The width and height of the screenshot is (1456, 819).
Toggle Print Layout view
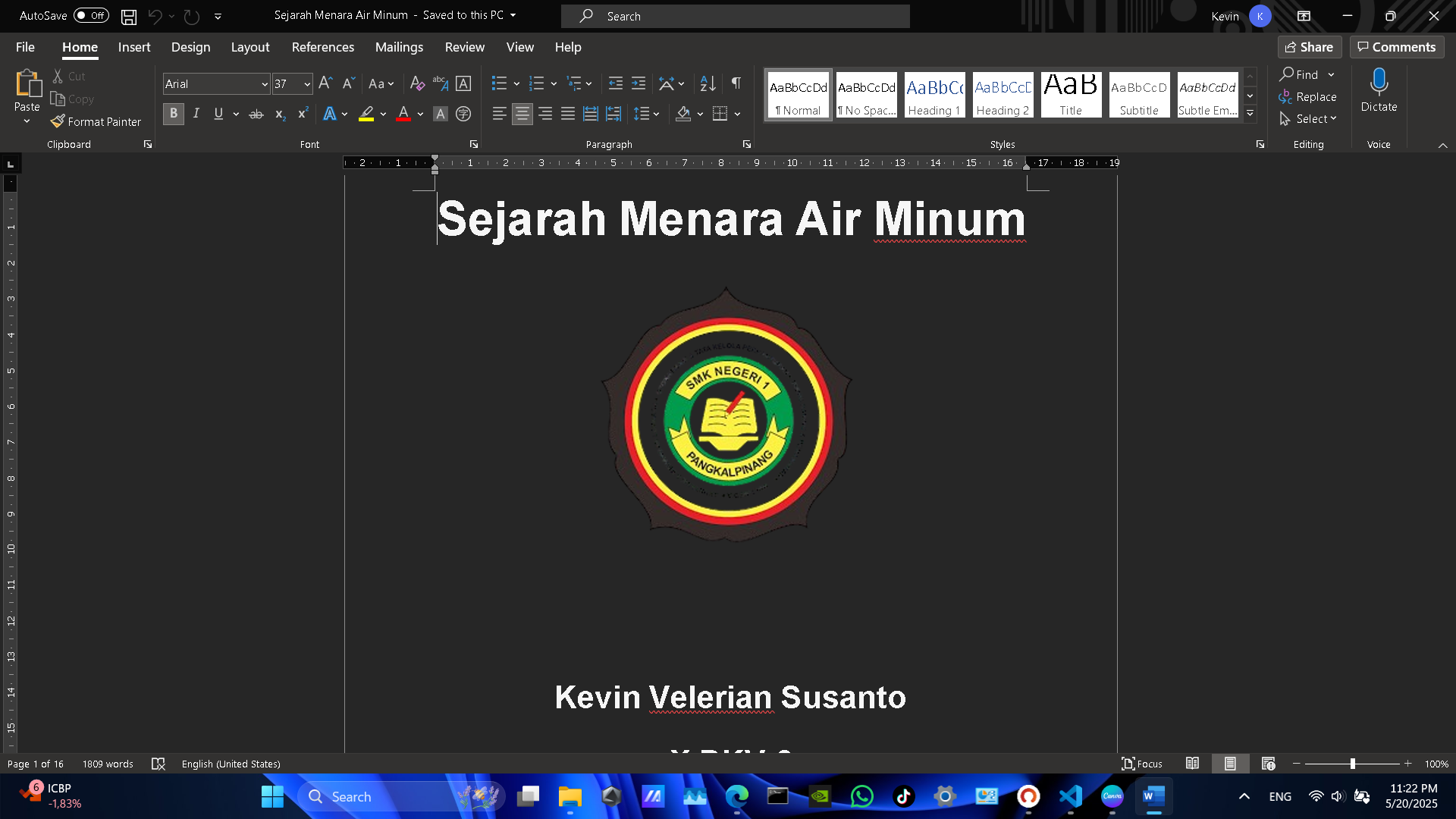[1230, 764]
